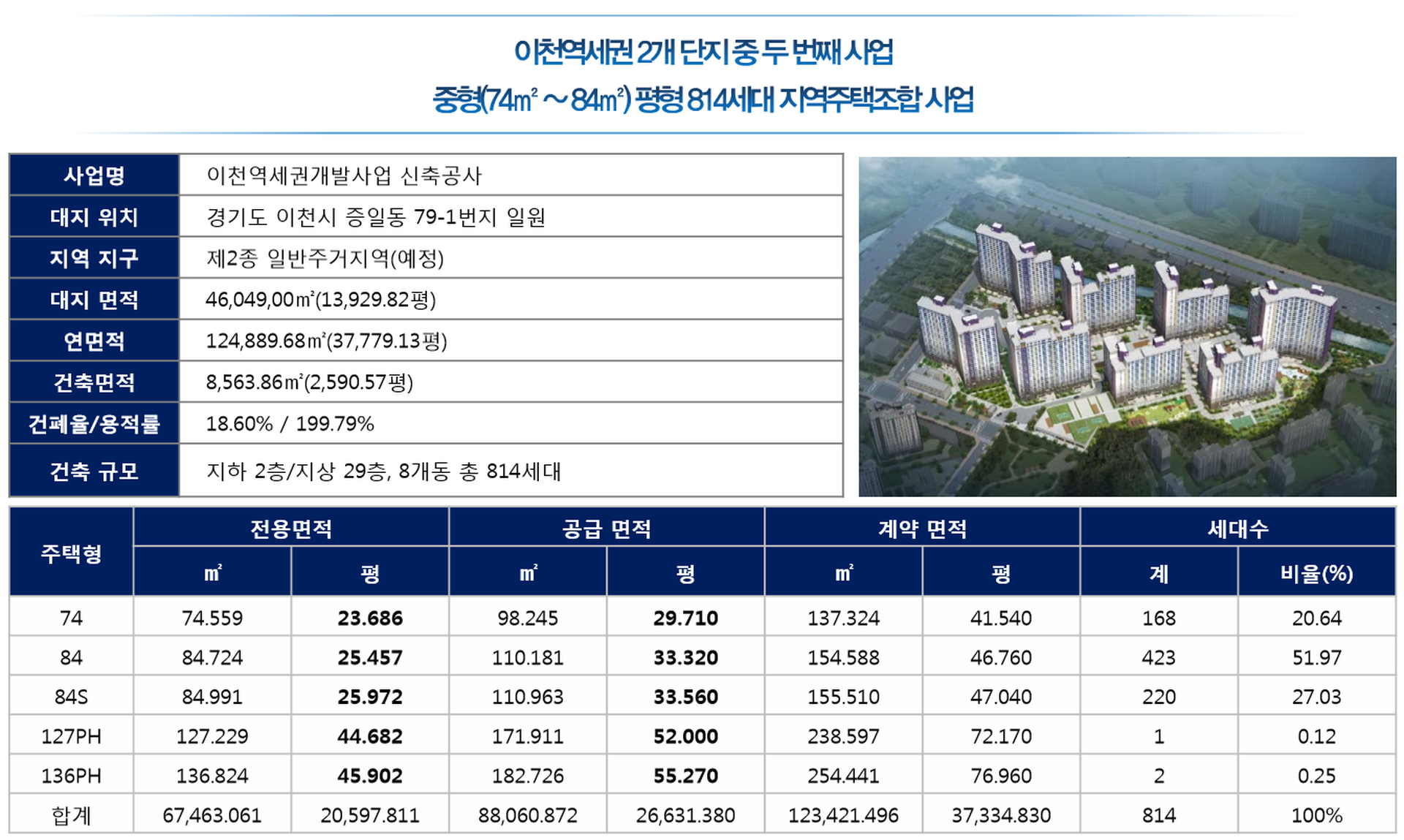
Task: Select '이천역세권개발사업 신축공사' text
Action: 344,175
